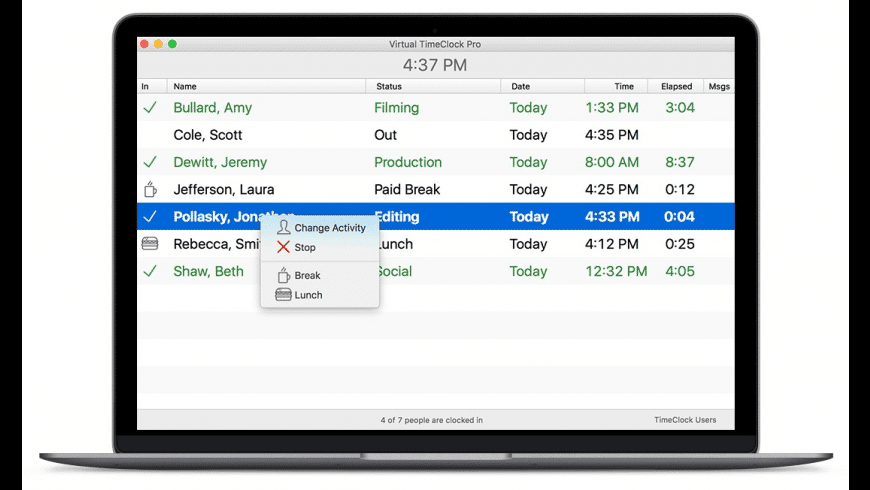Sort by the Elapsed column header
The image size is (870, 490).
(676, 87)
